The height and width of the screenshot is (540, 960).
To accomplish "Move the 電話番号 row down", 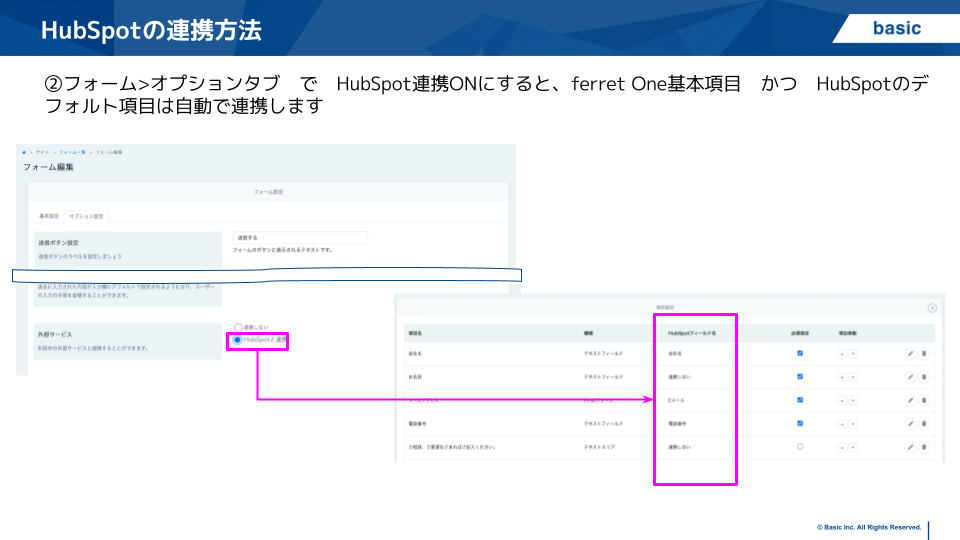I will click(x=853, y=424).
